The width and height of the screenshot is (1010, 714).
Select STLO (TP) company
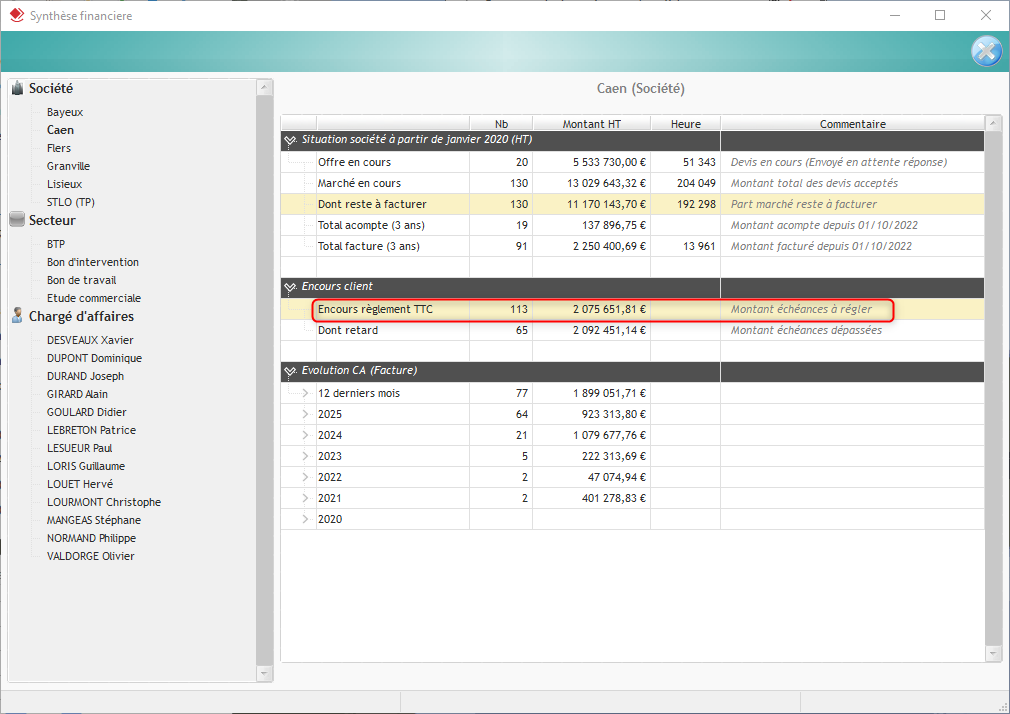click(x=71, y=202)
